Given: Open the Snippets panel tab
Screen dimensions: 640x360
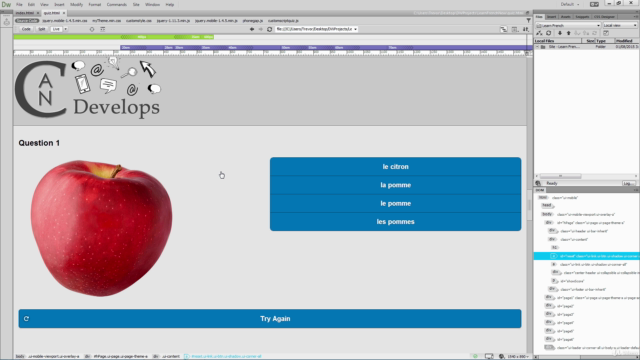Looking at the screenshot, I should [582, 17].
